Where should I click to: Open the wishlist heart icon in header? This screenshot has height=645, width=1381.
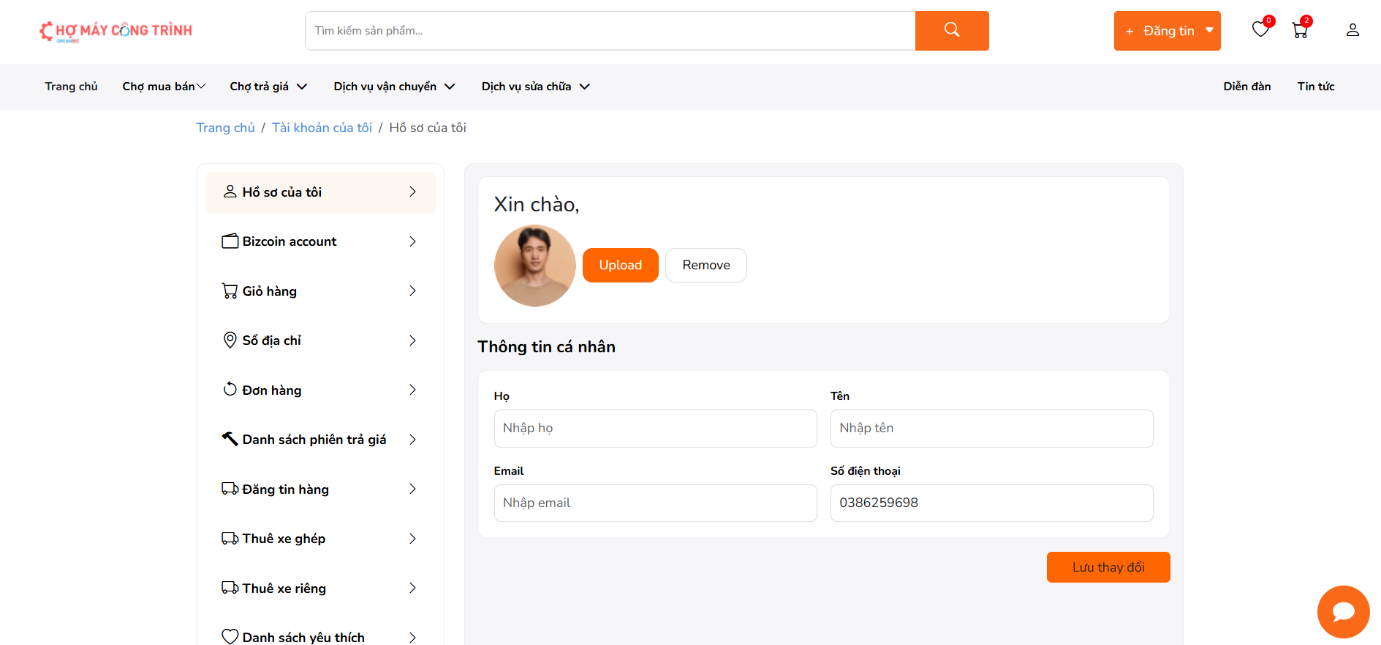click(x=1260, y=30)
